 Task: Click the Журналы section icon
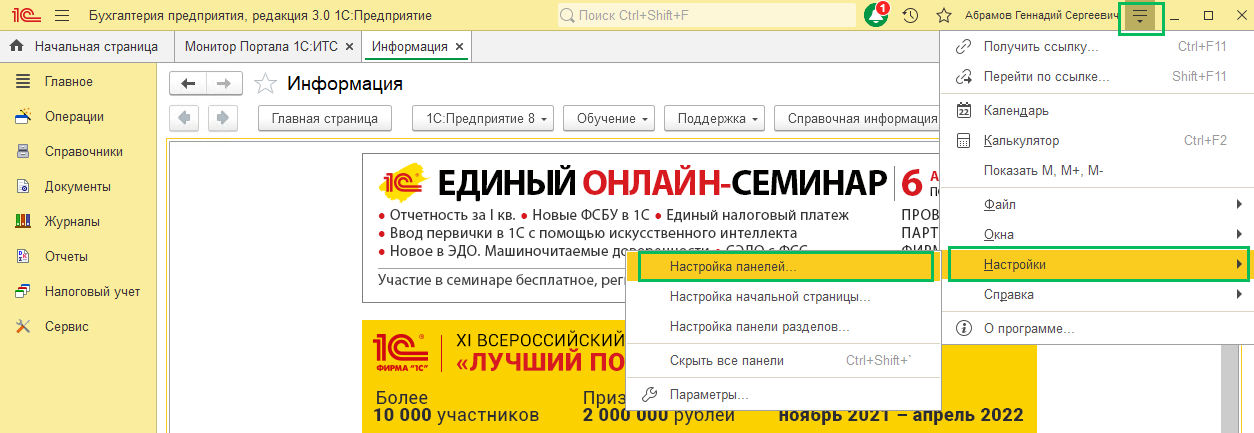pos(23,222)
